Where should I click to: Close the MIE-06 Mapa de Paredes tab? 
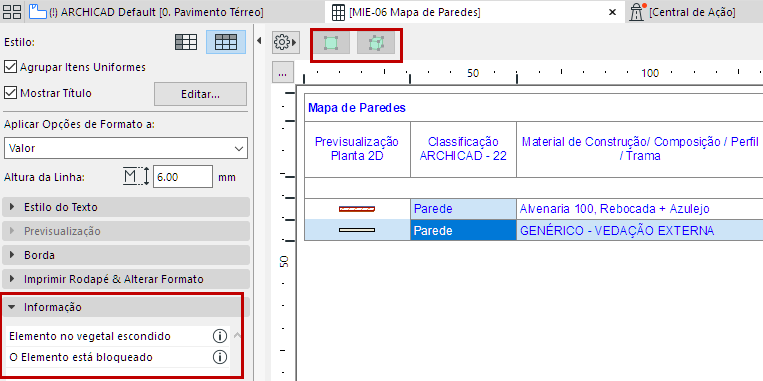pos(613,13)
